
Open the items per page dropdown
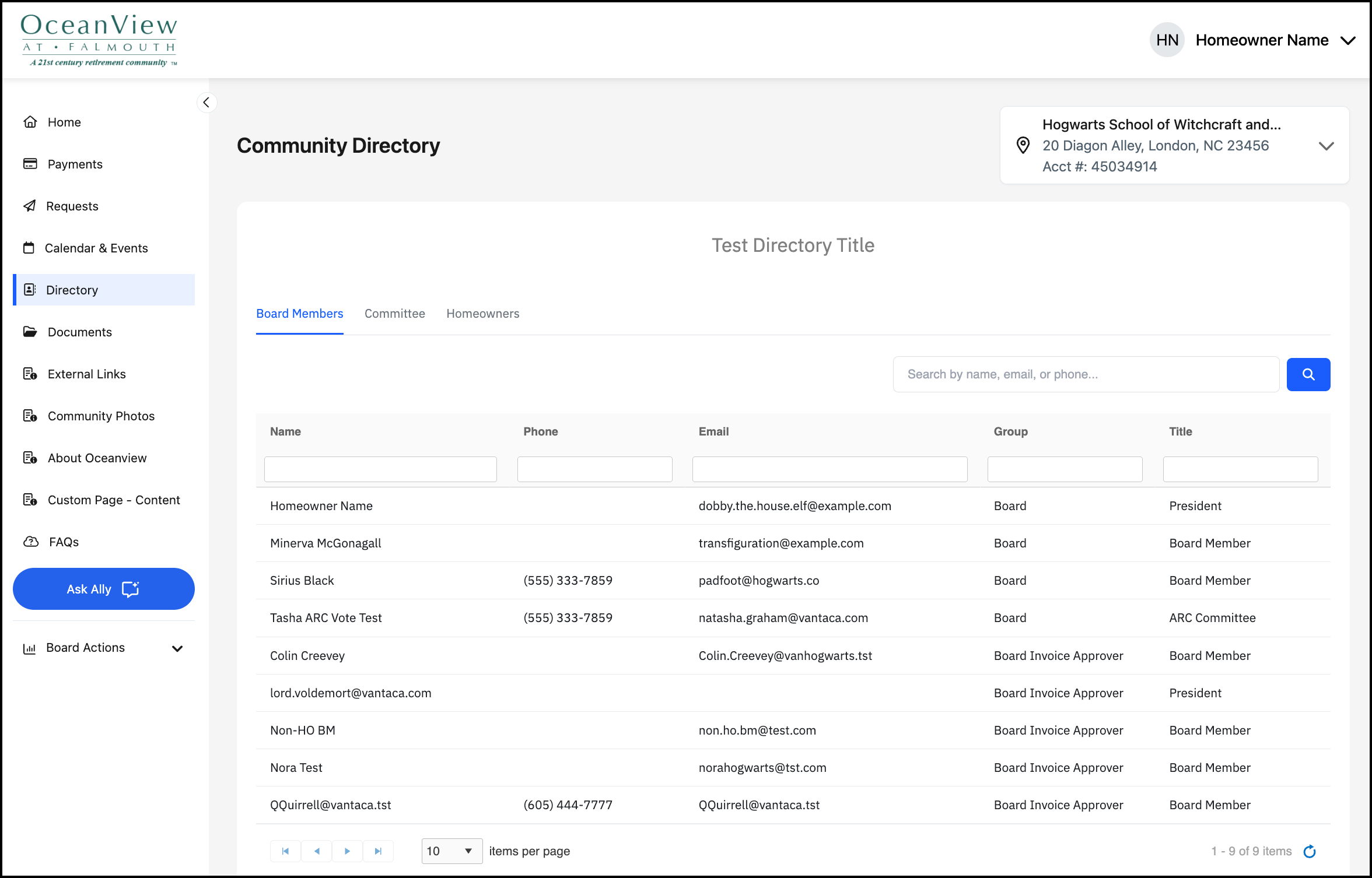point(452,851)
